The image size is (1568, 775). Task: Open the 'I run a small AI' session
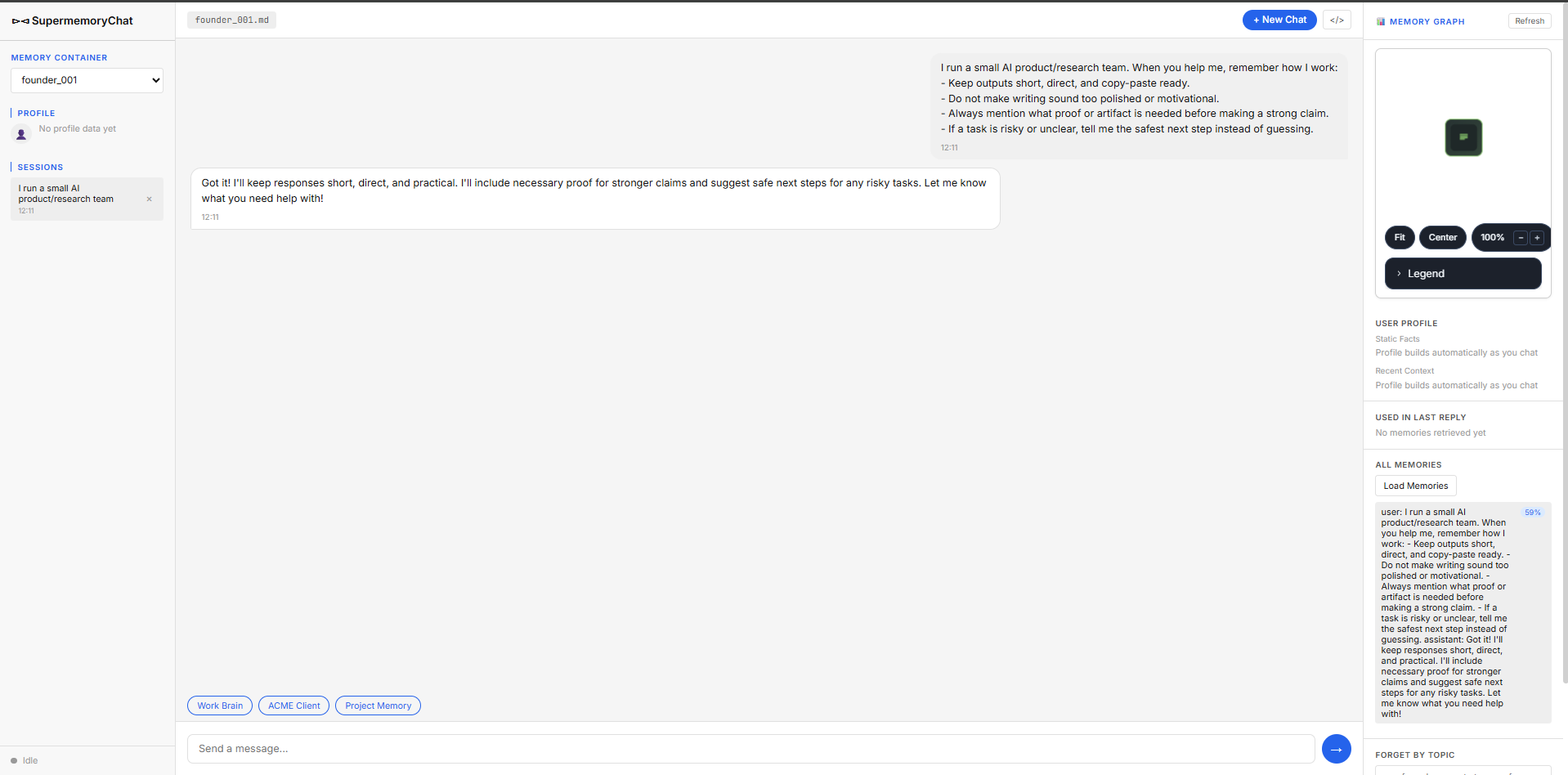pyautogui.click(x=87, y=199)
